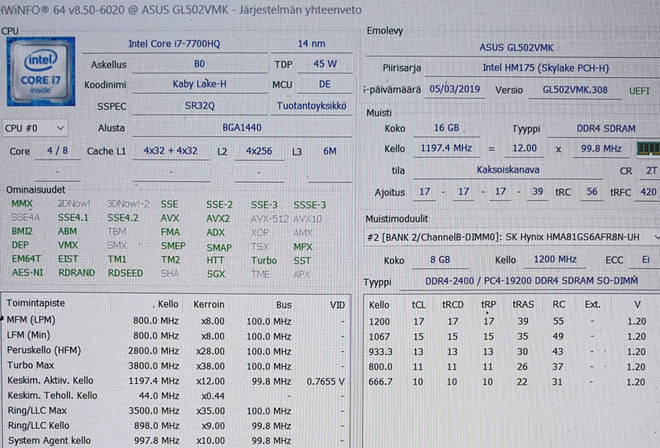Viewport: 660px width, 448px height.
Task: Click the L2 cache value 4x256
Action: [259, 151]
